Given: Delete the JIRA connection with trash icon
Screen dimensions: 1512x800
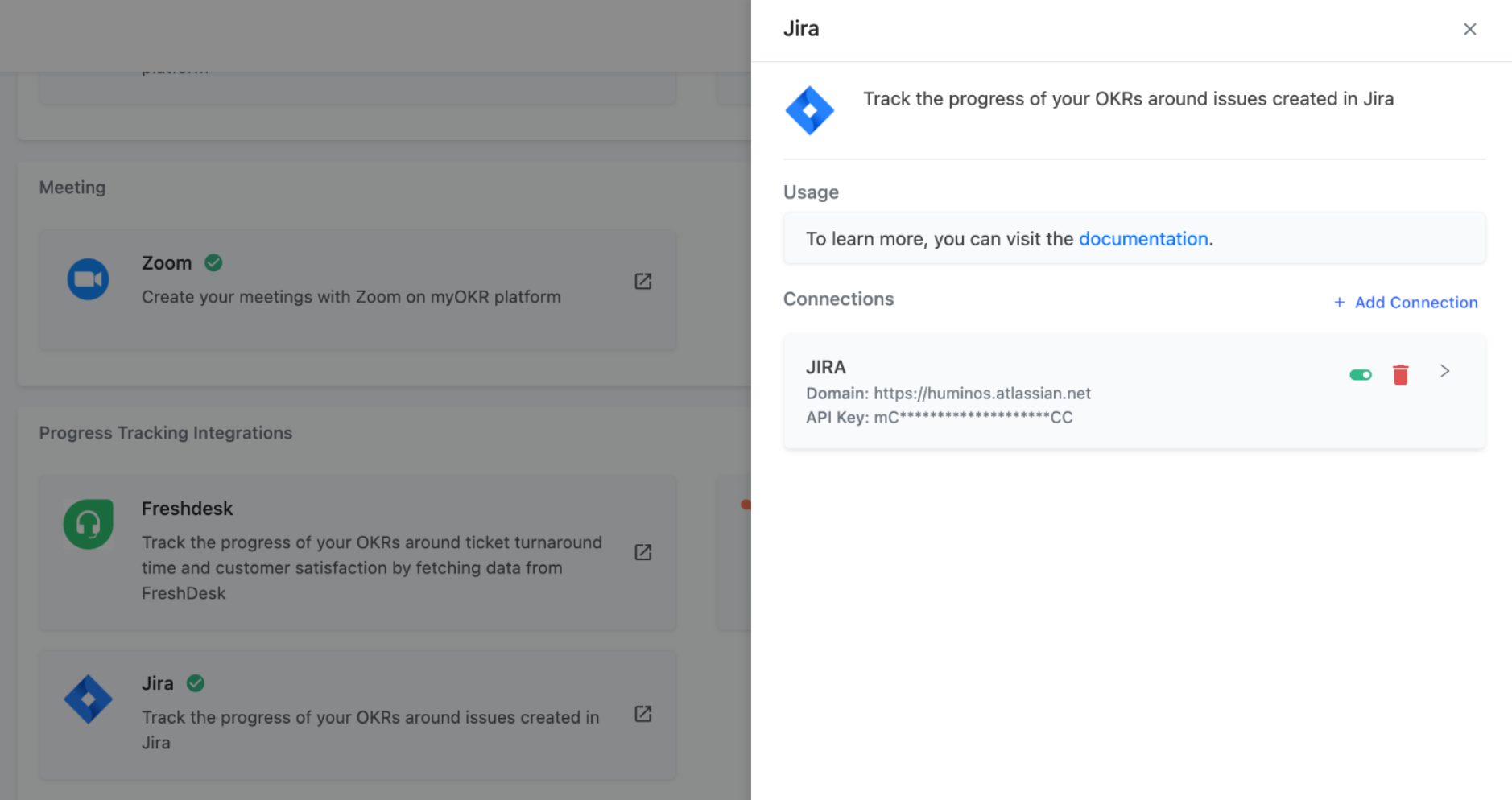Looking at the screenshot, I should tap(1401, 374).
